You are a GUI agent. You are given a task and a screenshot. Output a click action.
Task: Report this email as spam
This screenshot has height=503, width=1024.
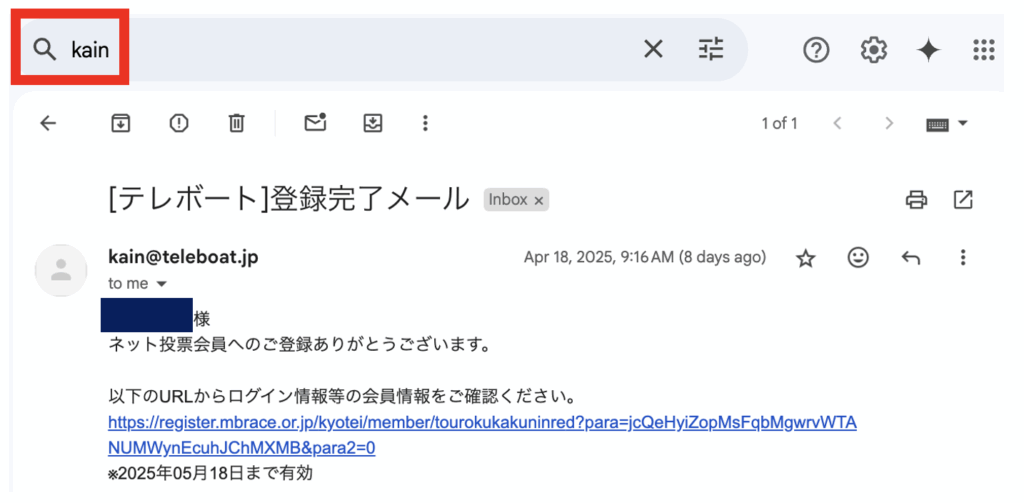tap(178, 123)
